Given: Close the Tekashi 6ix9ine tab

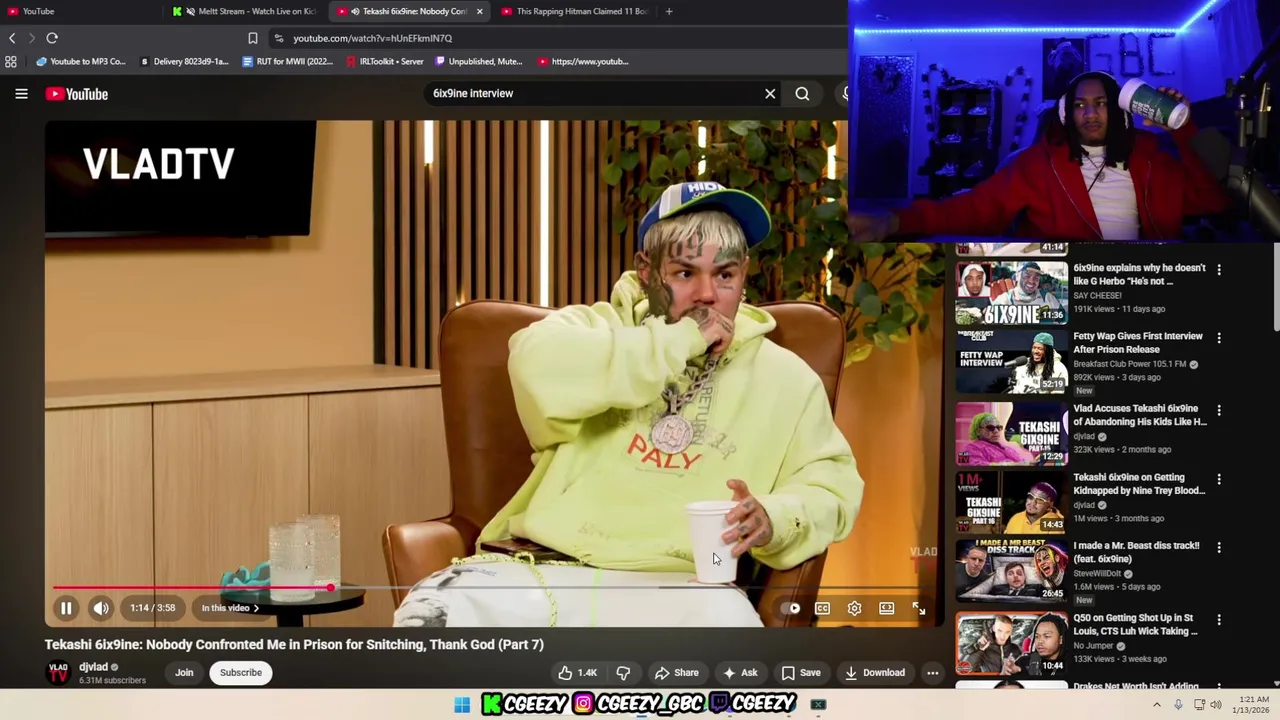Looking at the screenshot, I should tap(479, 11).
